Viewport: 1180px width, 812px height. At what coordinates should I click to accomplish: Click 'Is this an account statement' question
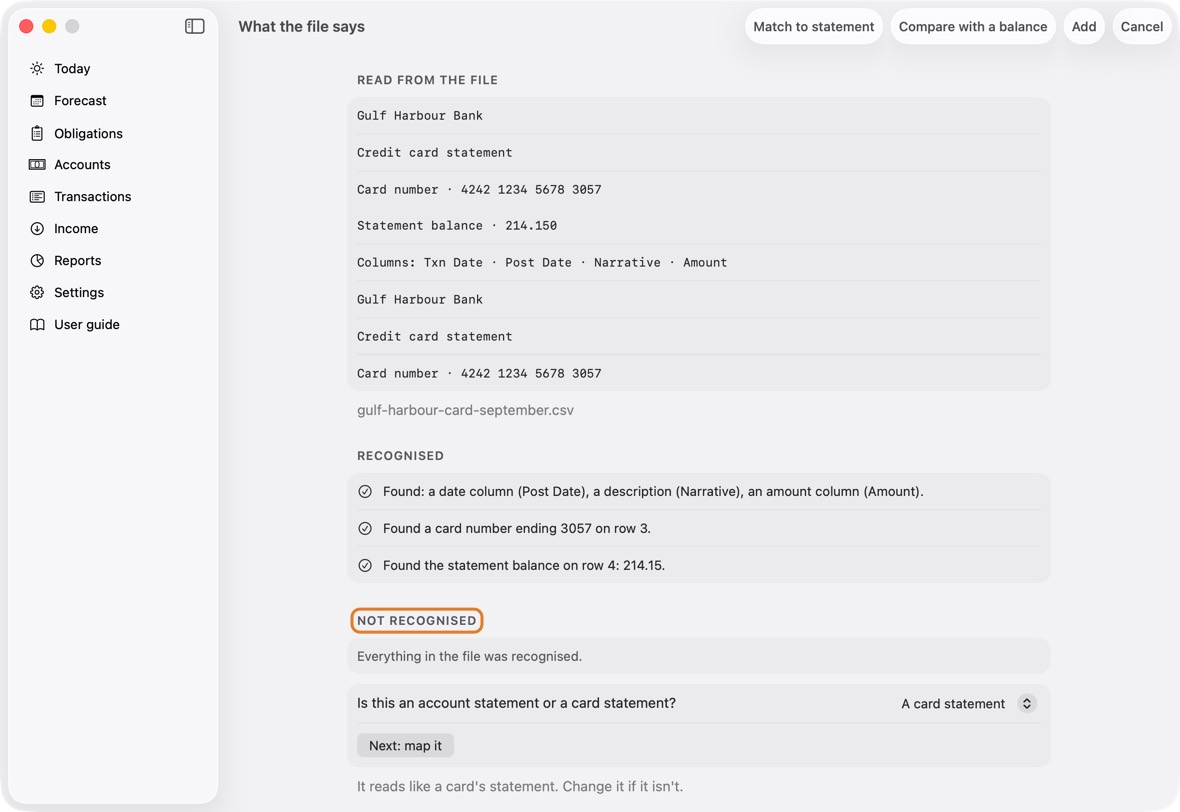(x=516, y=703)
